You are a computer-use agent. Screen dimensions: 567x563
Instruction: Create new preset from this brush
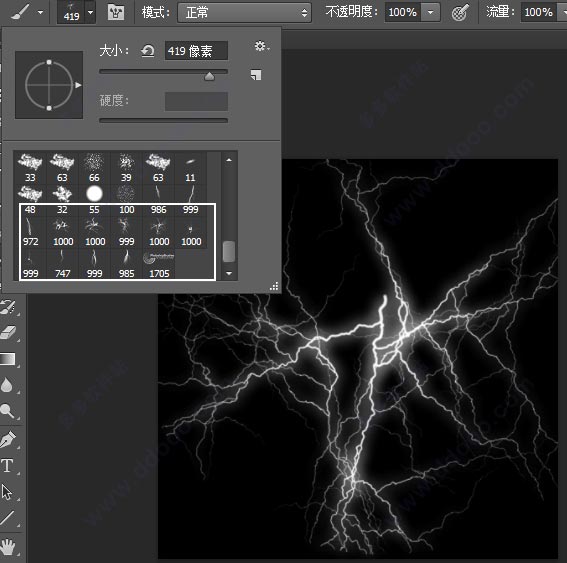(x=256, y=75)
